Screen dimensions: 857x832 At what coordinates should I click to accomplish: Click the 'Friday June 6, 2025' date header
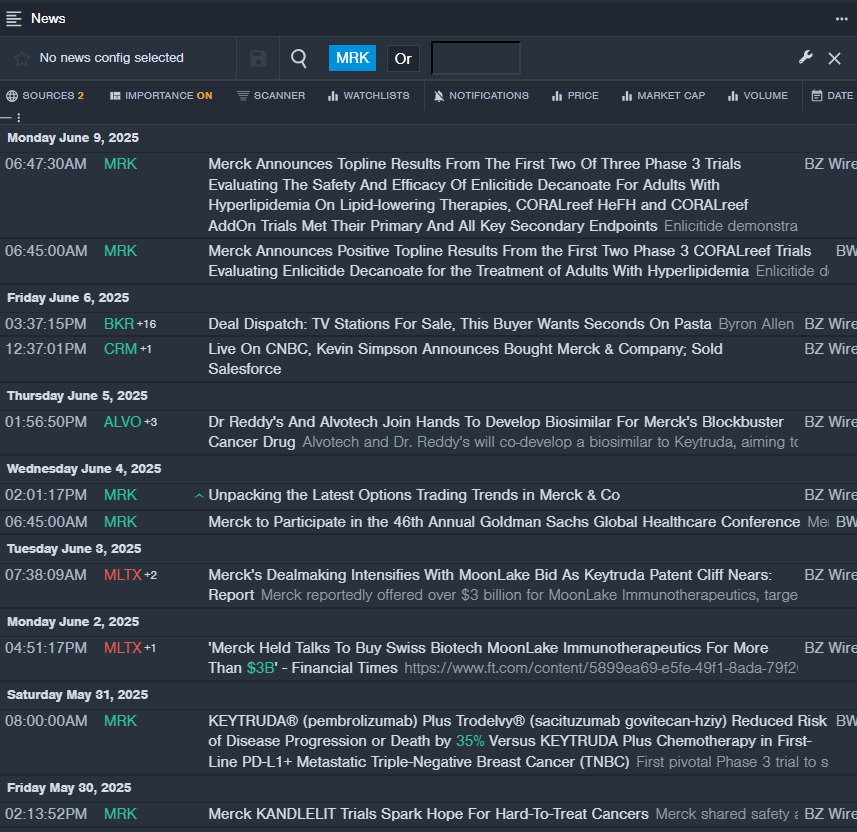(x=68, y=298)
